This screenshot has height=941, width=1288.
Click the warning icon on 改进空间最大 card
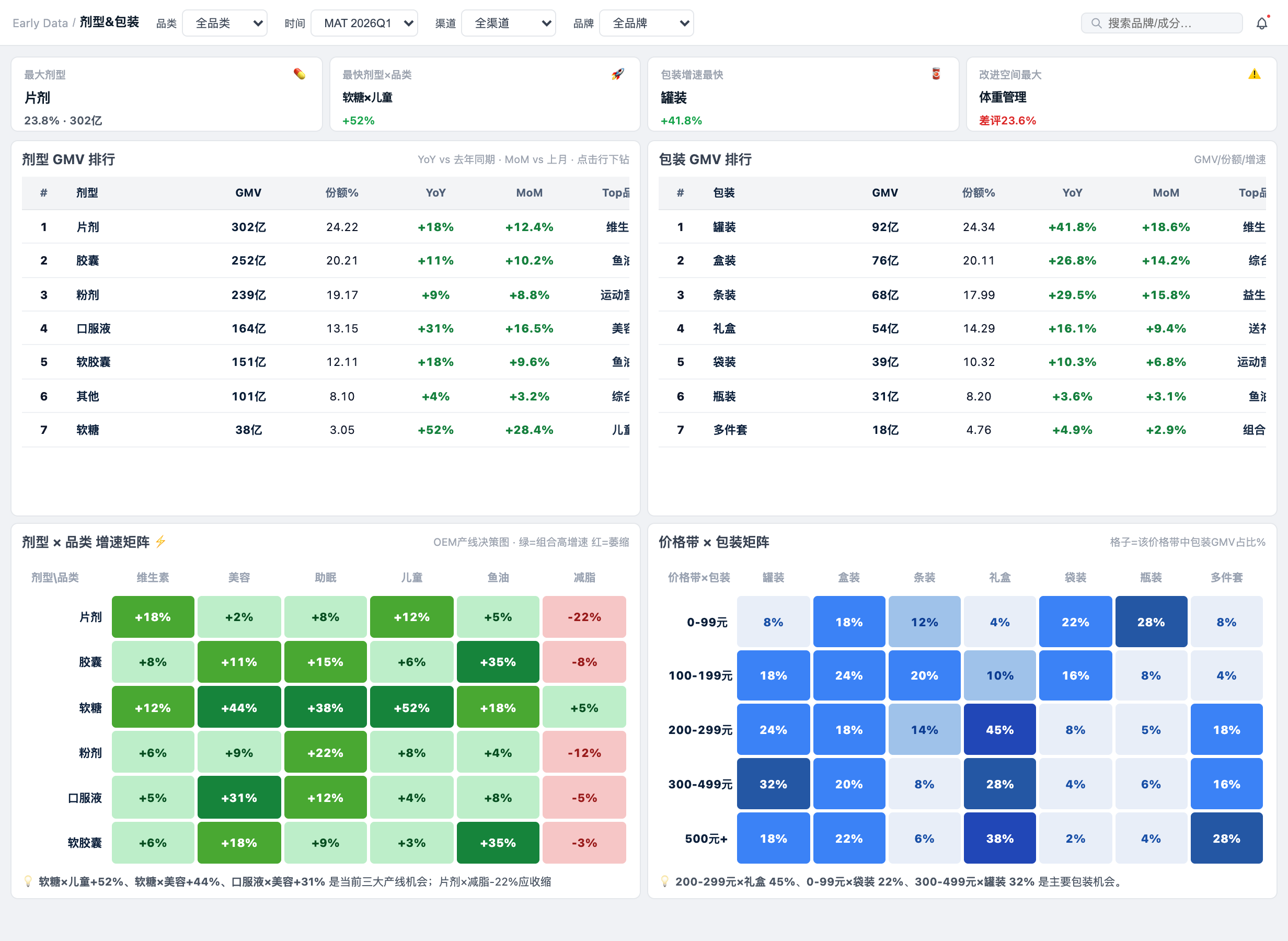point(1255,74)
